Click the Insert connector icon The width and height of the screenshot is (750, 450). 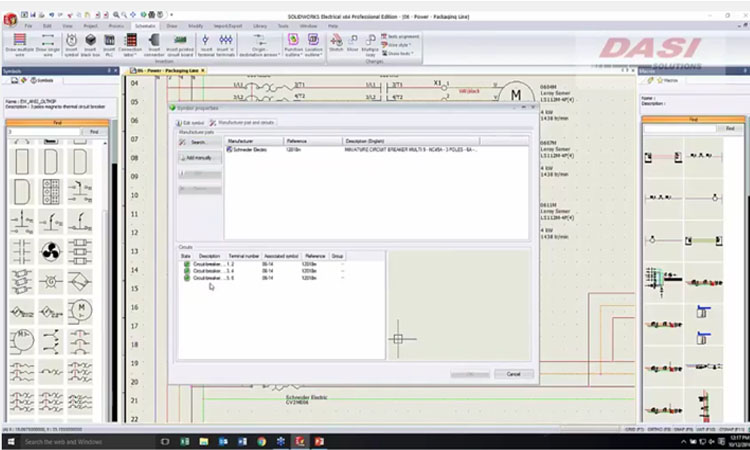(155, 43)
